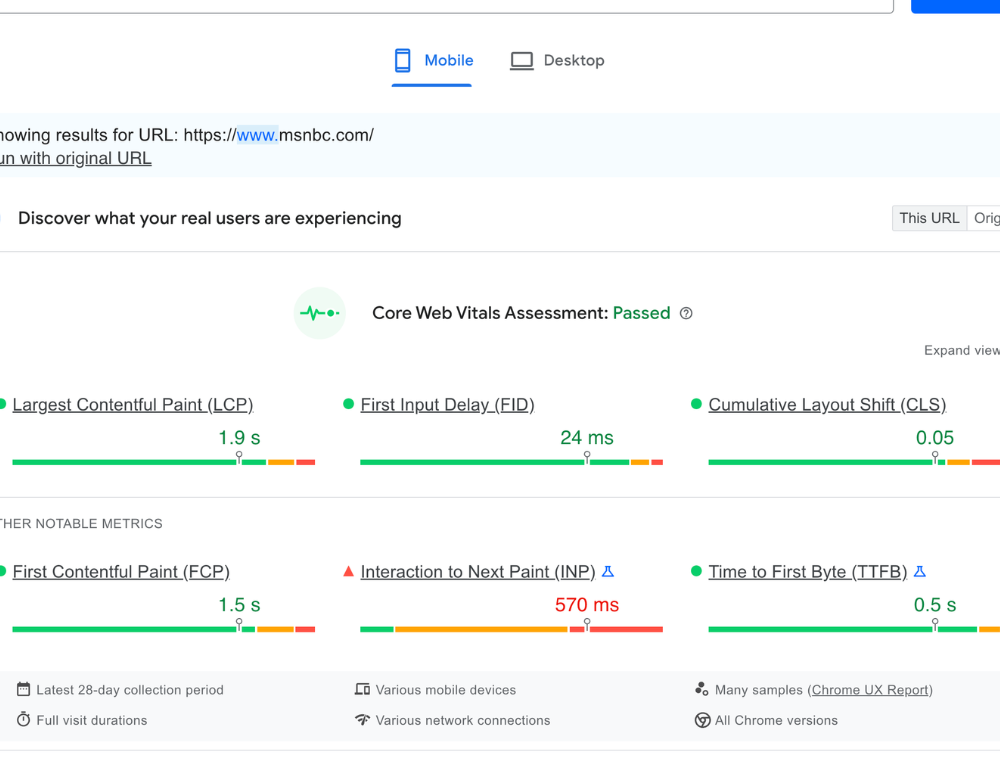Click the stopwatch icon for visit durations
The height and width of the screenshot is (768, 1000).
coord(23,720)
